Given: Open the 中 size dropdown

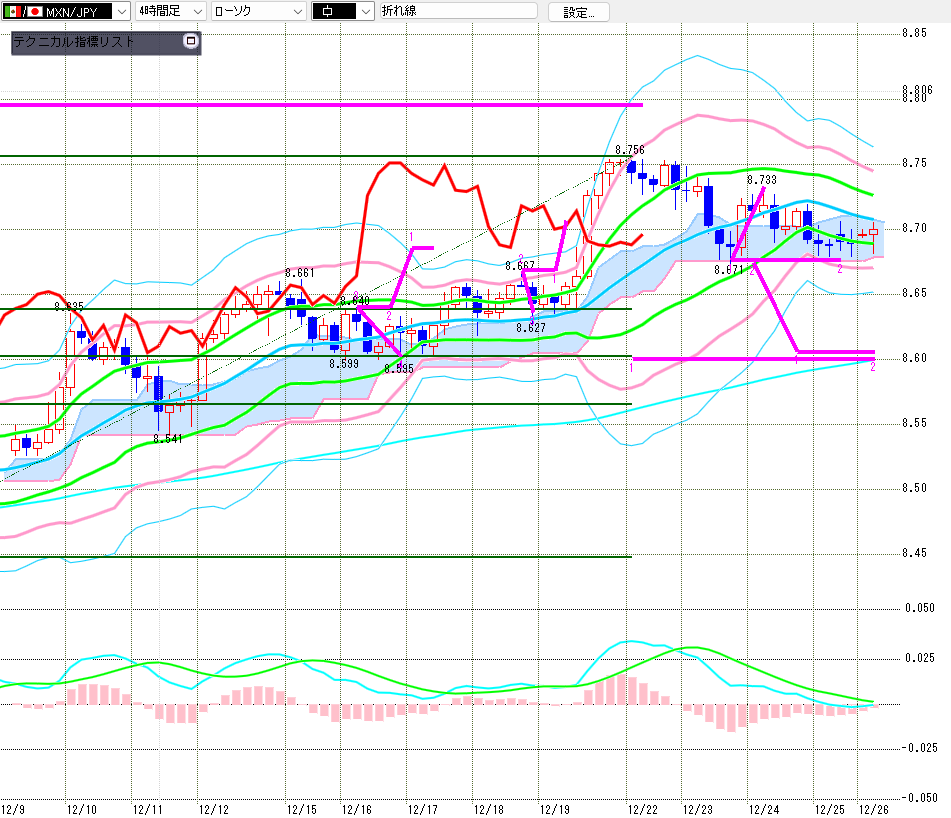Looking at the screenshot, I should [x=365, y=12].
